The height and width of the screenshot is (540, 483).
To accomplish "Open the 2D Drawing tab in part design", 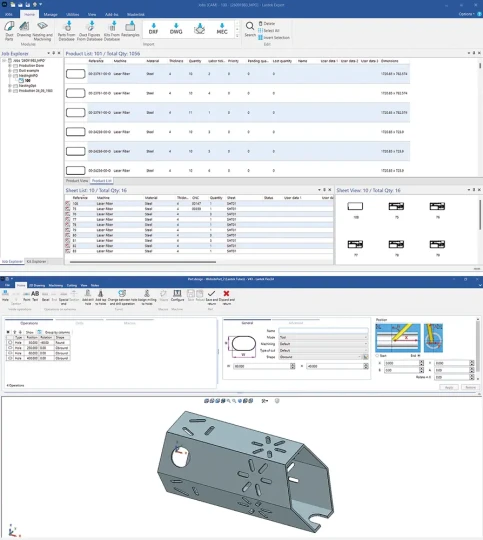I will (x=37, y=285).
